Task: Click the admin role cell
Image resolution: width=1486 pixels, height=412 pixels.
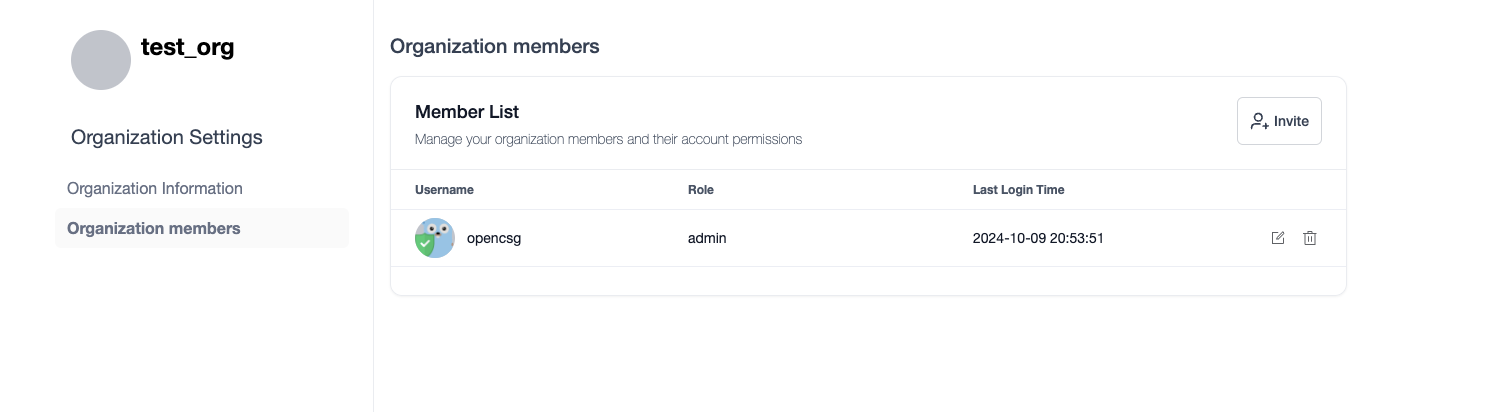Action: click(706, 238)
